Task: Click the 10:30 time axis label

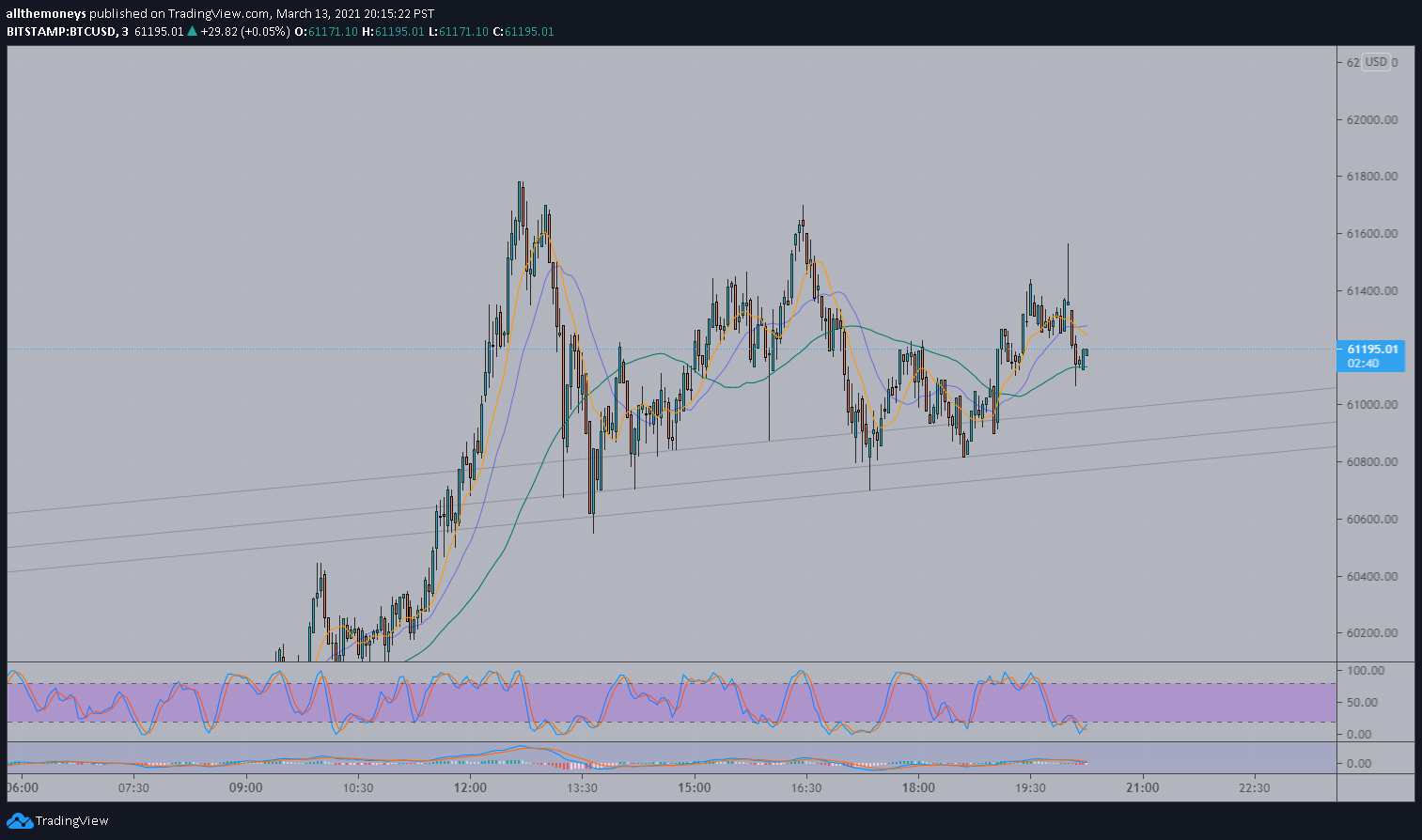Action: pos(358,787)
